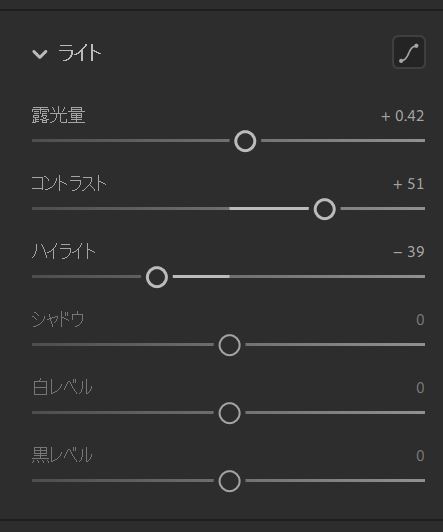
Task: Click the ハイライト slider handle
Action: click(x=157, y=277)
